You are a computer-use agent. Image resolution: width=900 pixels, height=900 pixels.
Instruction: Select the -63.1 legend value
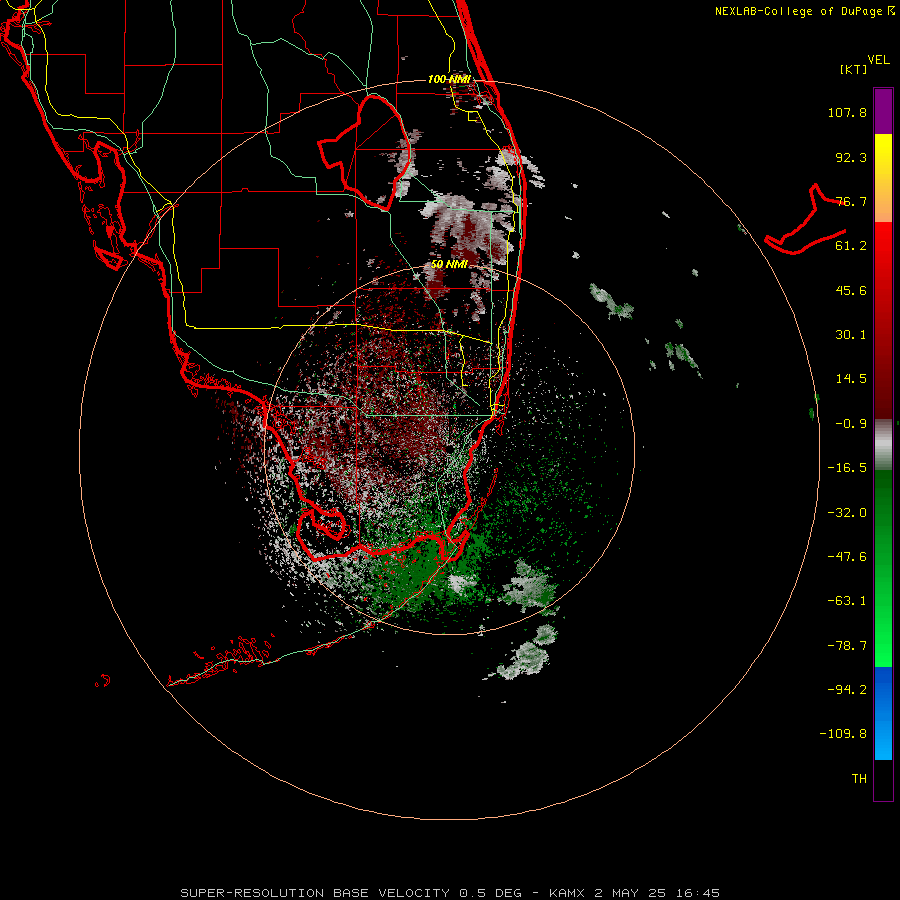[x=847, y=601]
